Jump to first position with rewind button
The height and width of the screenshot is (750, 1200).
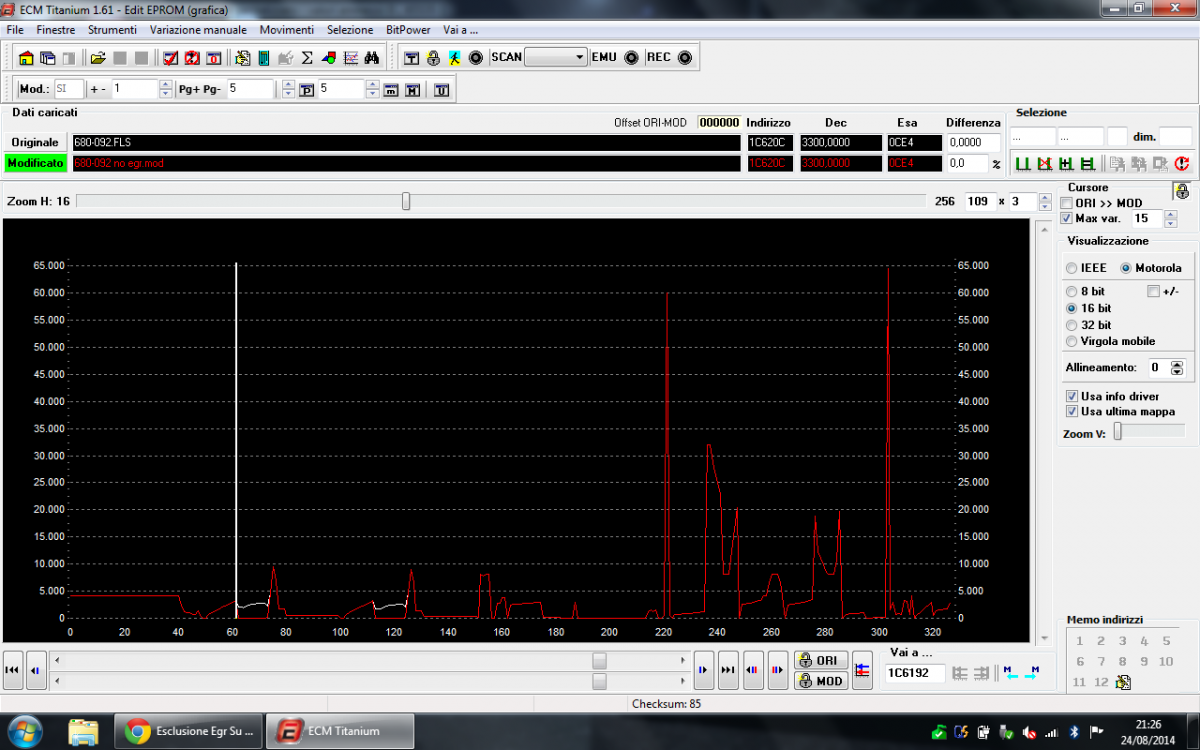coord(13,670)
